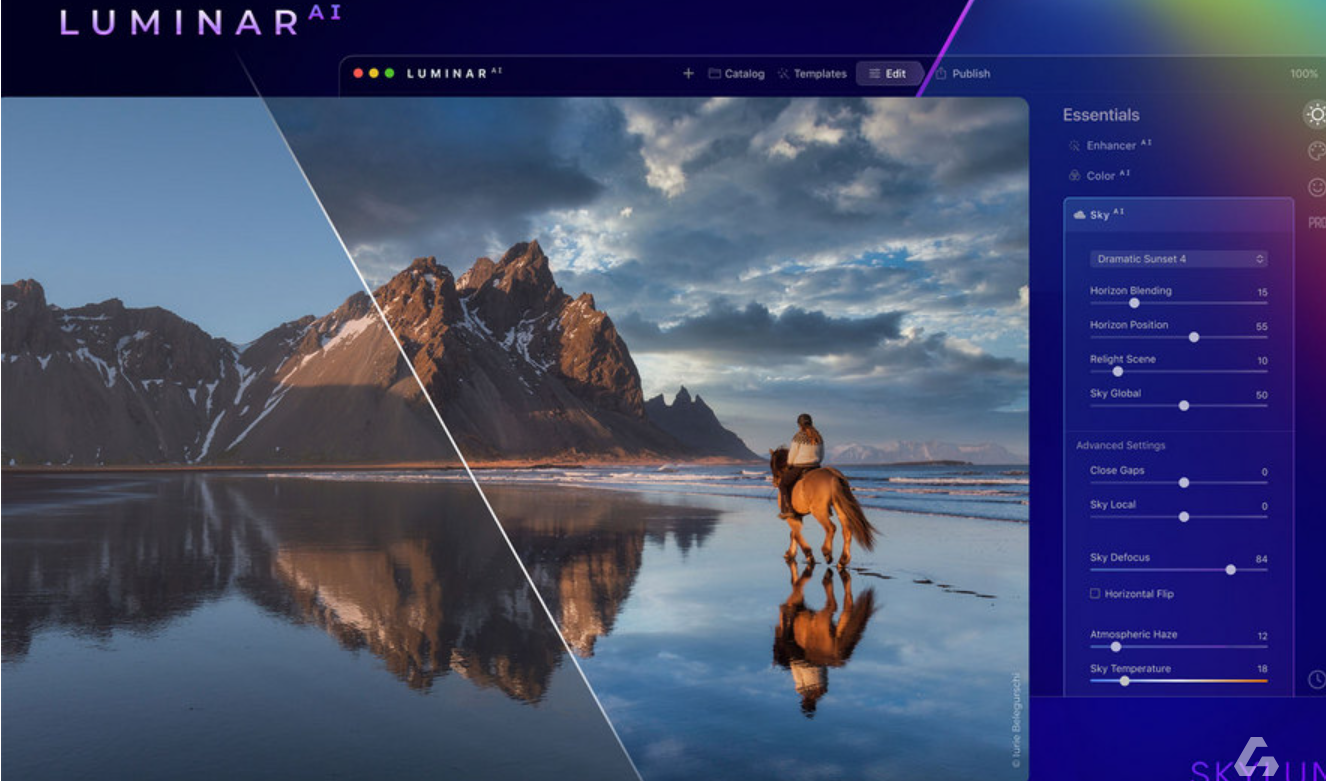This screenshot has height=781, width=1326.
Task: Click the Publish share icon
Action: tap(941, 73)
